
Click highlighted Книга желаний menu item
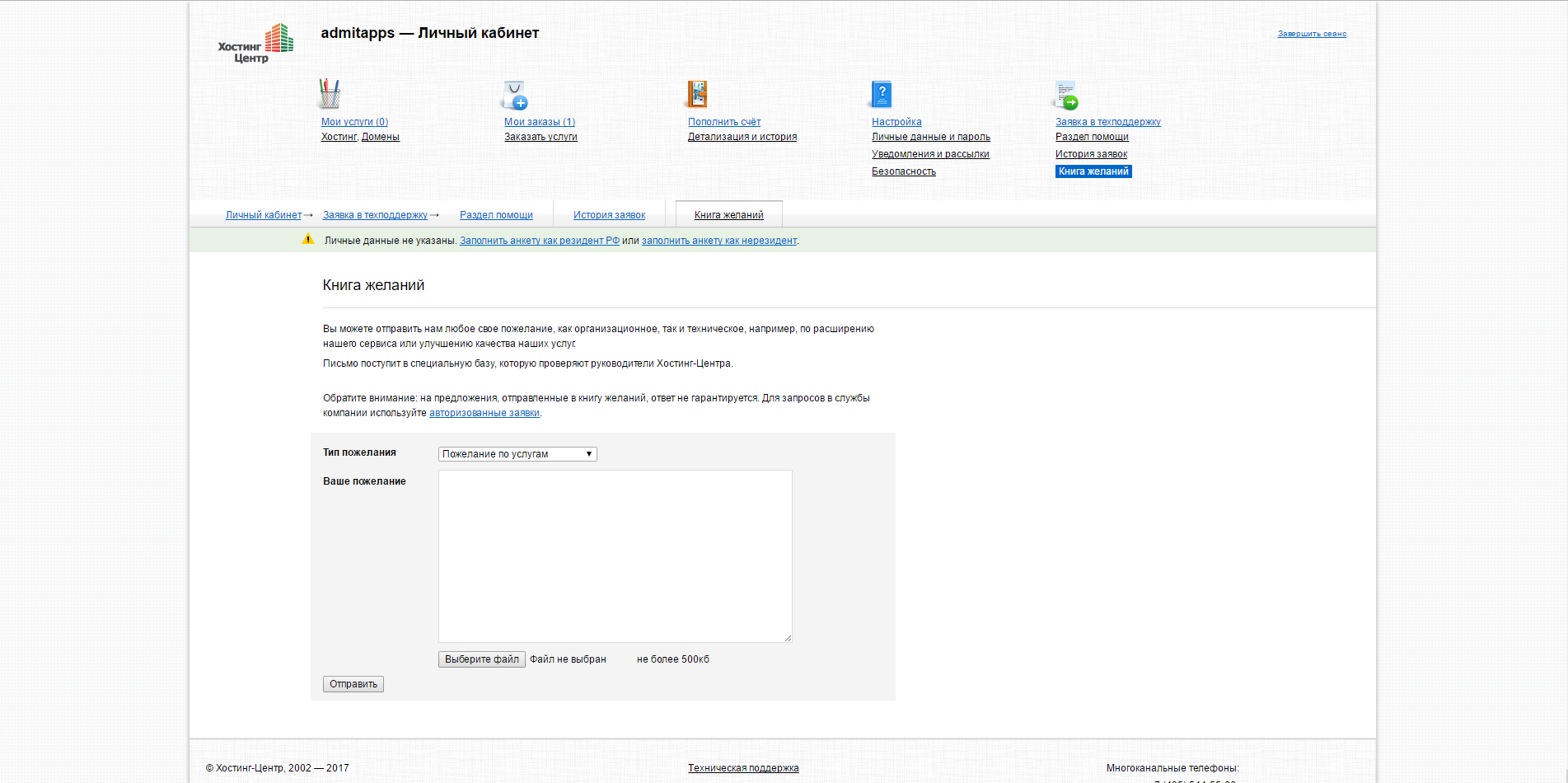click(x=1093, y=171)
